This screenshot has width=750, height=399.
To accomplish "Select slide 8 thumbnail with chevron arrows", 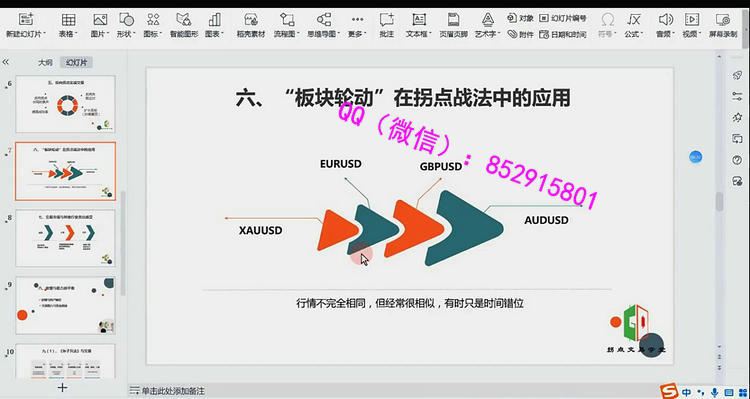I will click(66, 238).
